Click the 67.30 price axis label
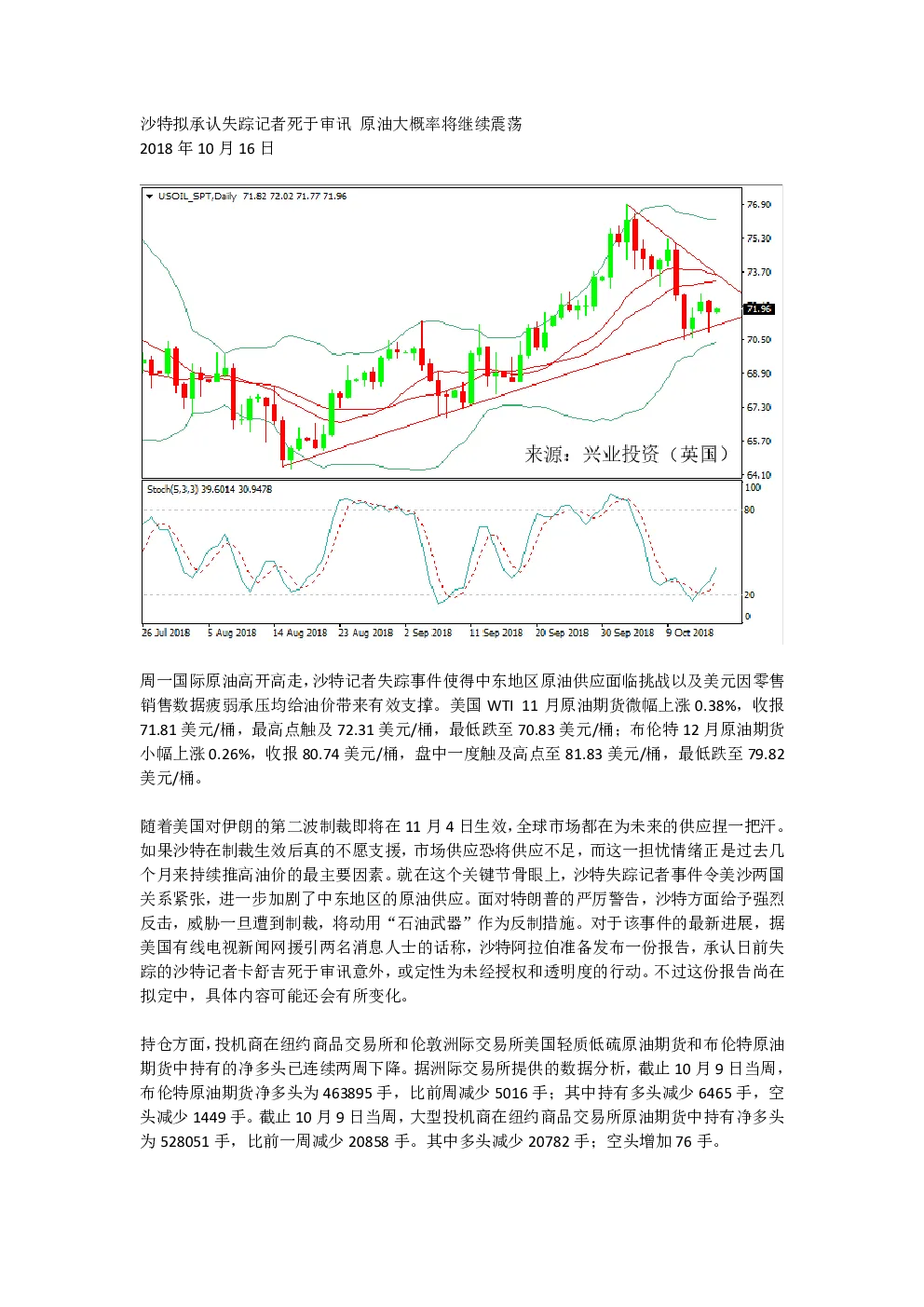 (x=758, y=407)
